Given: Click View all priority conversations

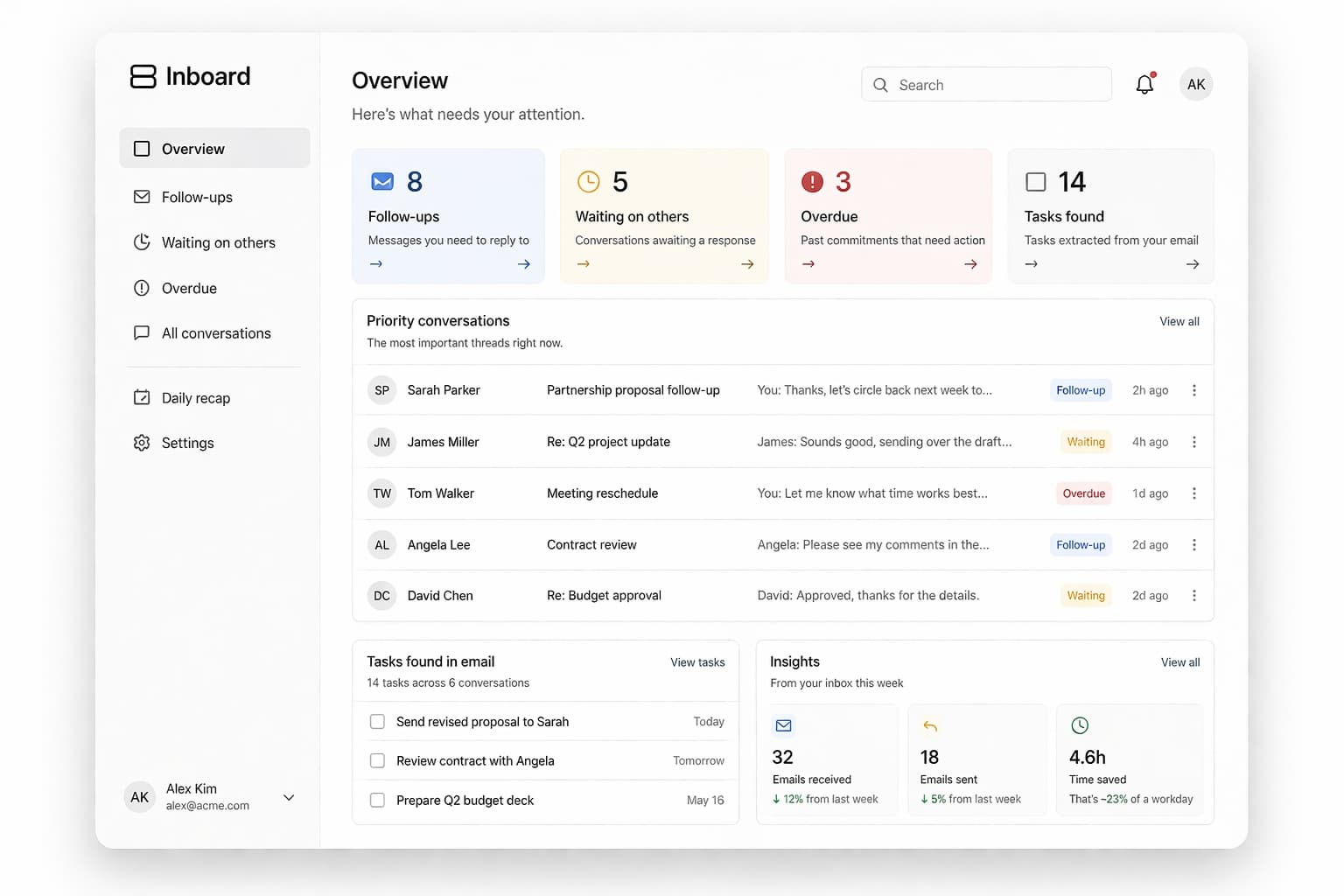Looking at the screenshot, I should 1179,321.
